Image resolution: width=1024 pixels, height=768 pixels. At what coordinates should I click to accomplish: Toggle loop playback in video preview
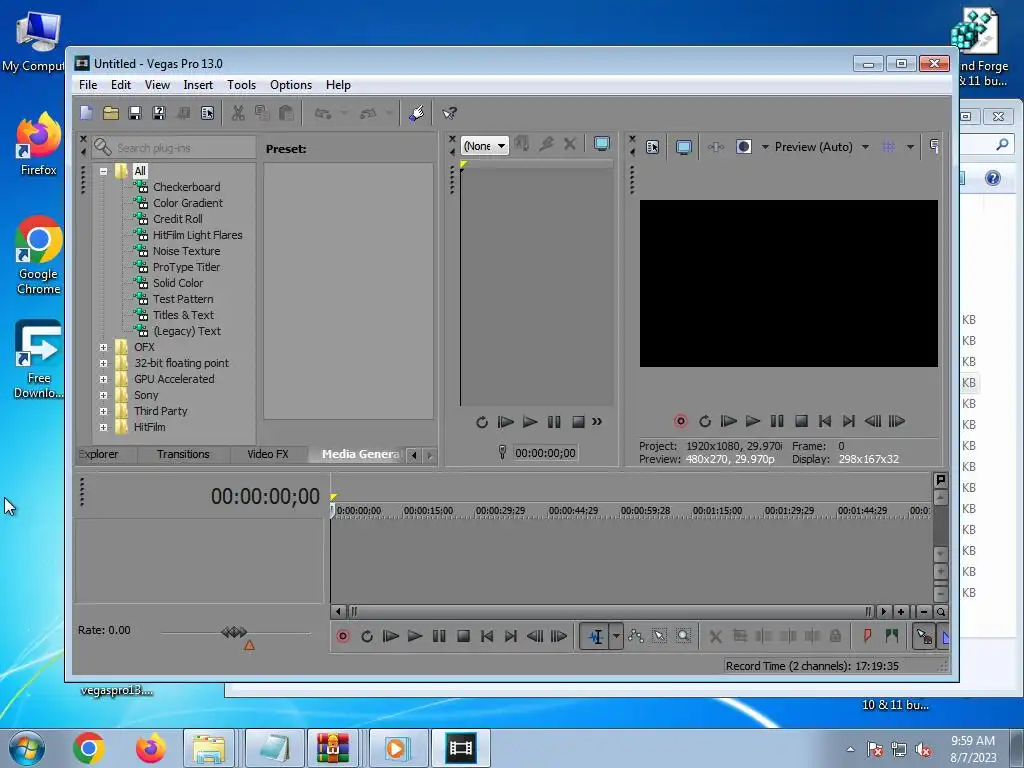pyautogui.click(x=705, y=421)
